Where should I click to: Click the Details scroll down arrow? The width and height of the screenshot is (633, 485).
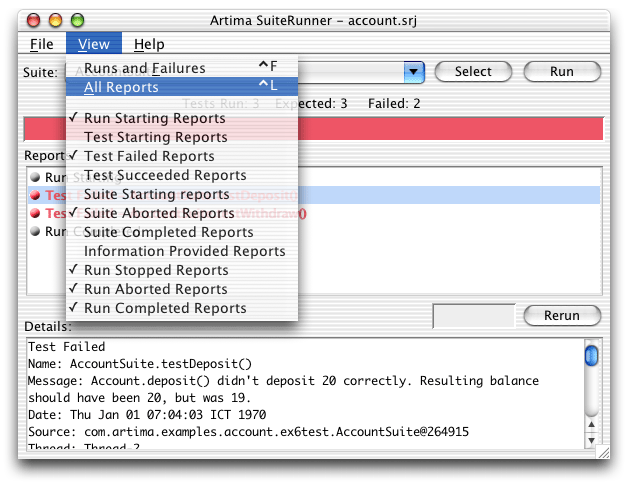591,440
